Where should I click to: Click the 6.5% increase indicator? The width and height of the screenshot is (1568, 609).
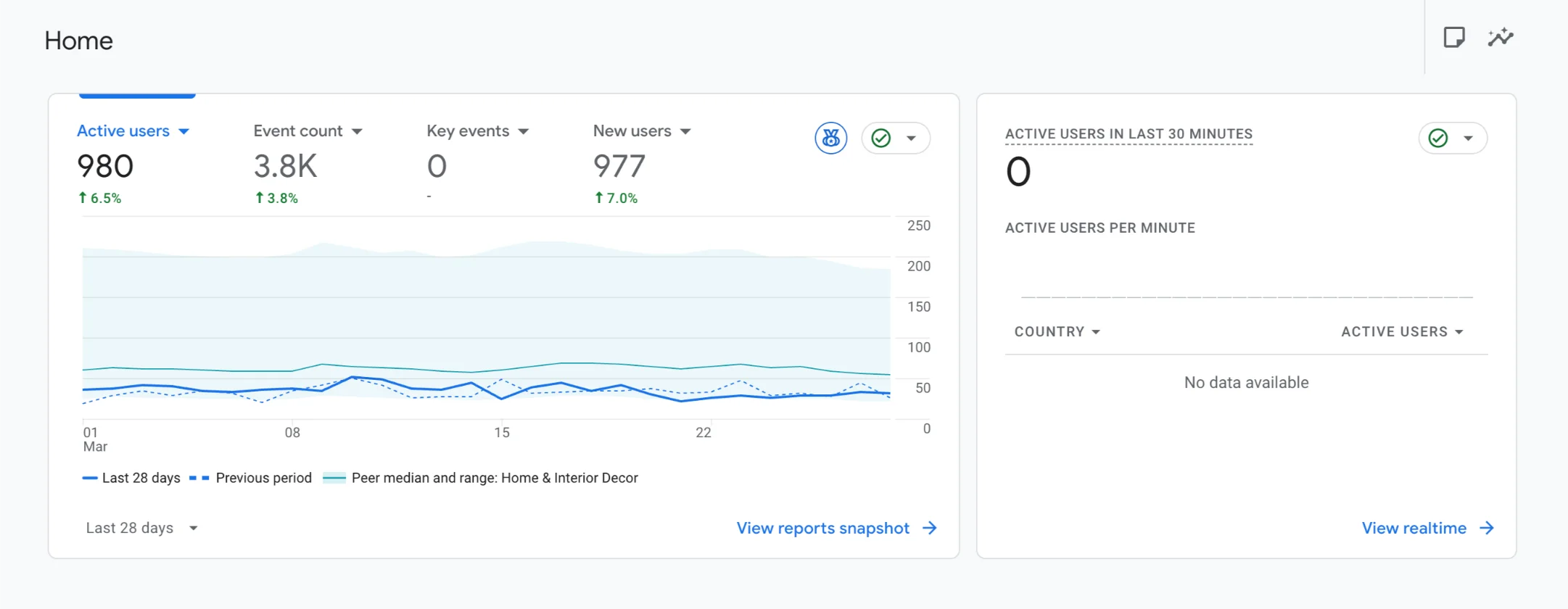[x=100, y=198]
